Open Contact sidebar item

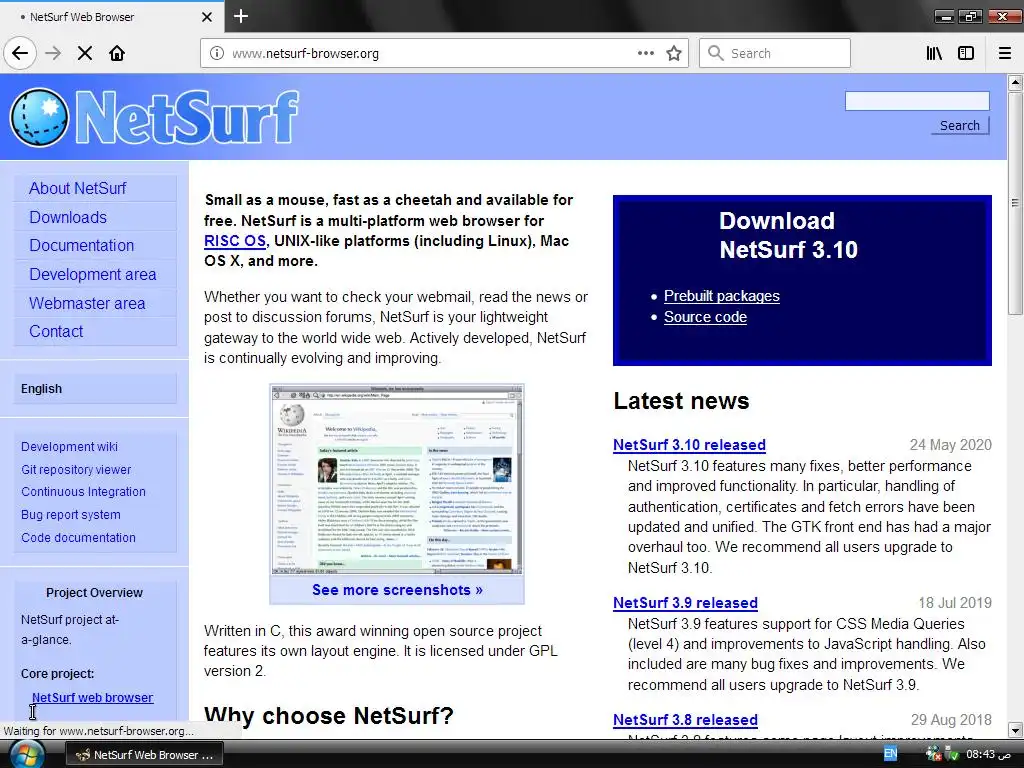click(95, 331)
